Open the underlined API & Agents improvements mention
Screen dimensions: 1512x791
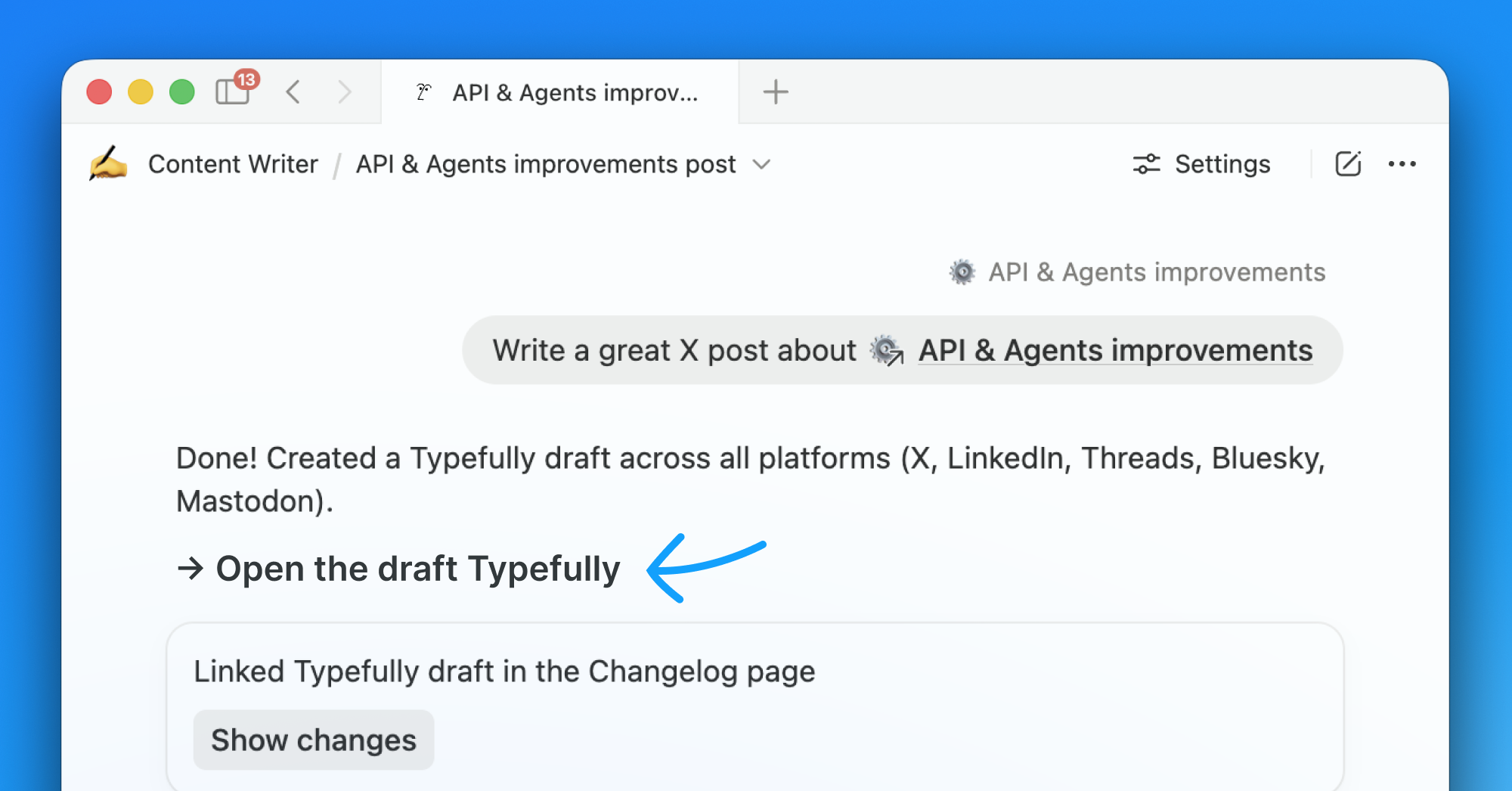(1115, 350)
